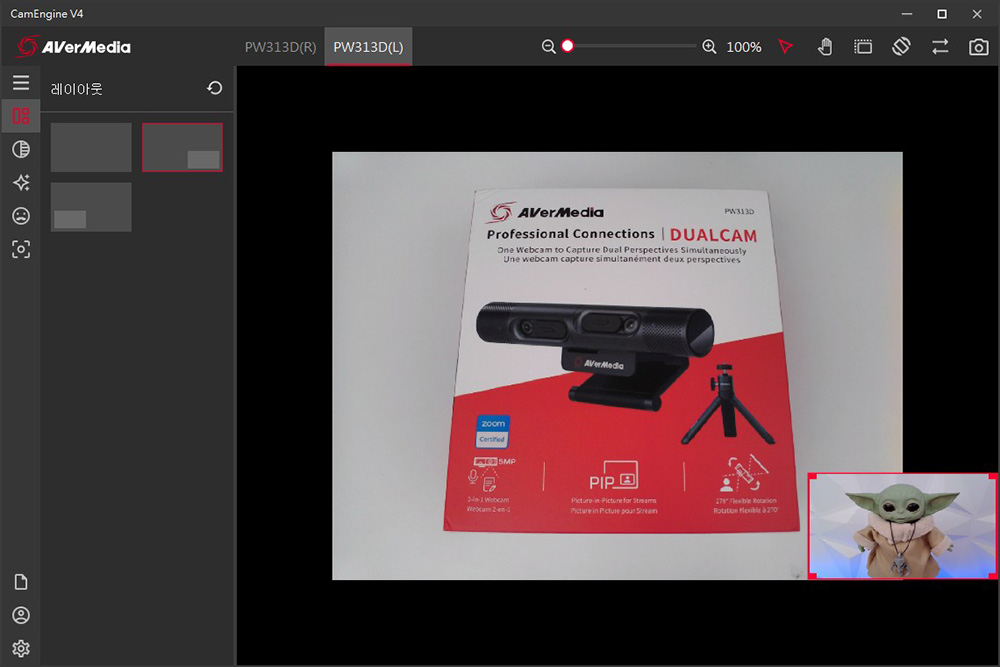Viewport: 1000px width, 667px height.
Task: Click the main camera preview image
Action: tap(617, 365)
